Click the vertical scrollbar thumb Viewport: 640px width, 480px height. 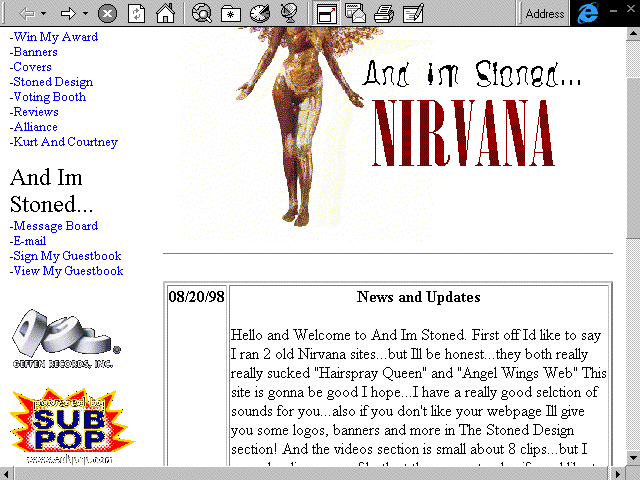pyautogui.click(x=633, y=158)
